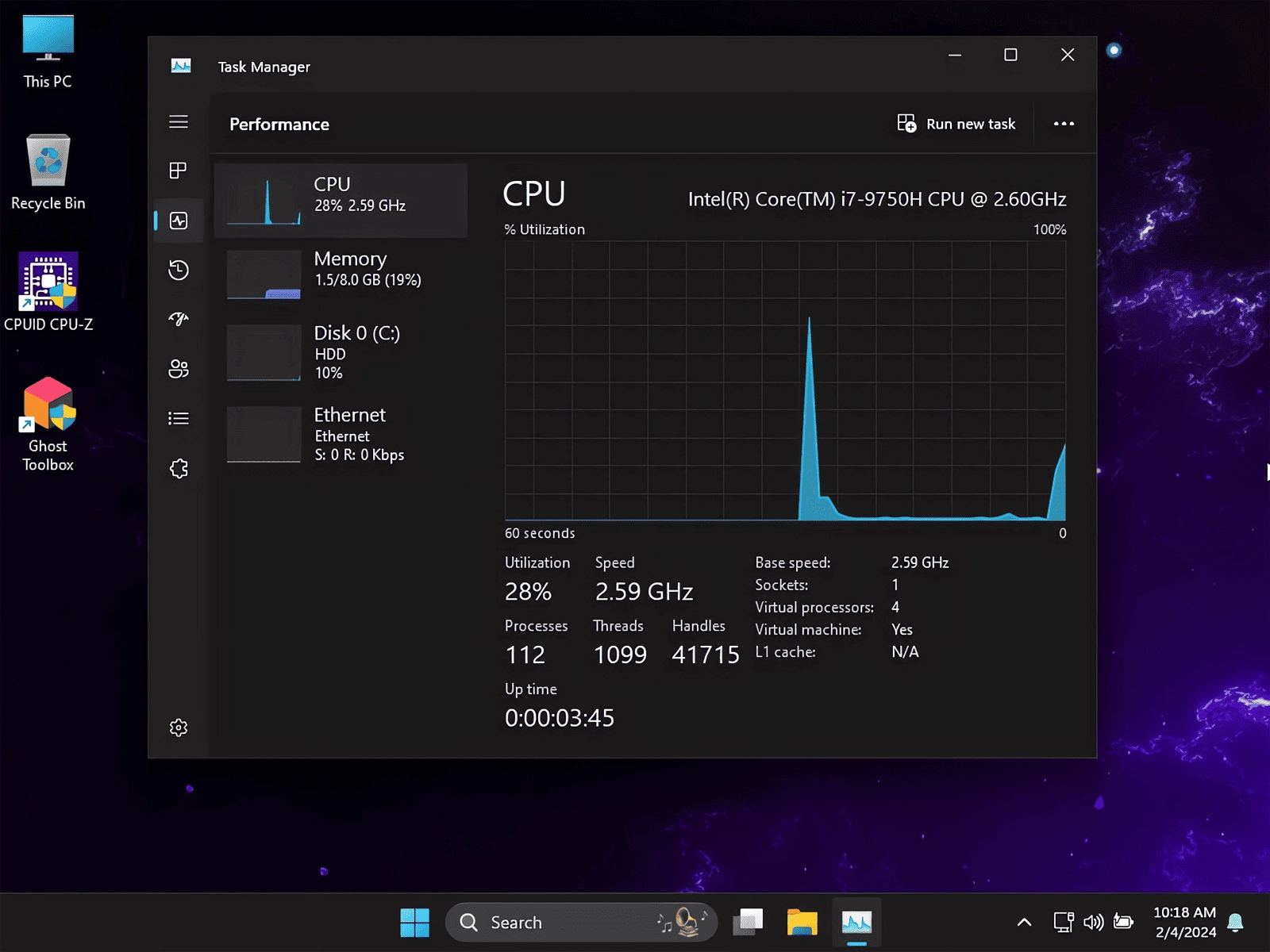Click the Task Manager taskbar icon
1270x952 pixels.
click(856, 923)
